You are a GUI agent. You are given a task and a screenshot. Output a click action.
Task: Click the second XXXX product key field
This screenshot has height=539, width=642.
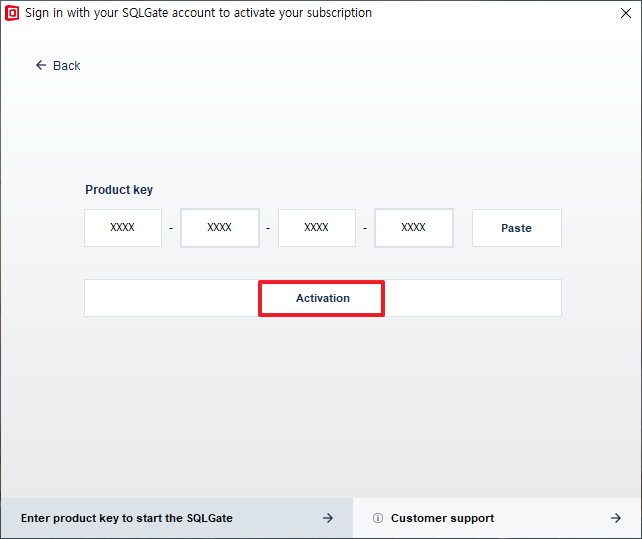(x=220, y=228)
